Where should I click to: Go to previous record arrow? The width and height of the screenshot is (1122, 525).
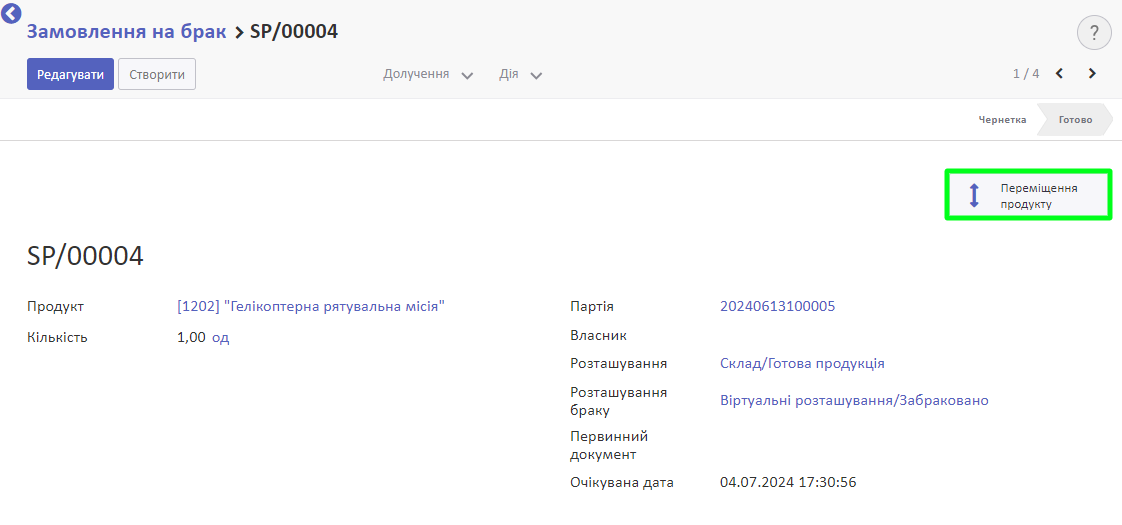(x=1060, y=73)
